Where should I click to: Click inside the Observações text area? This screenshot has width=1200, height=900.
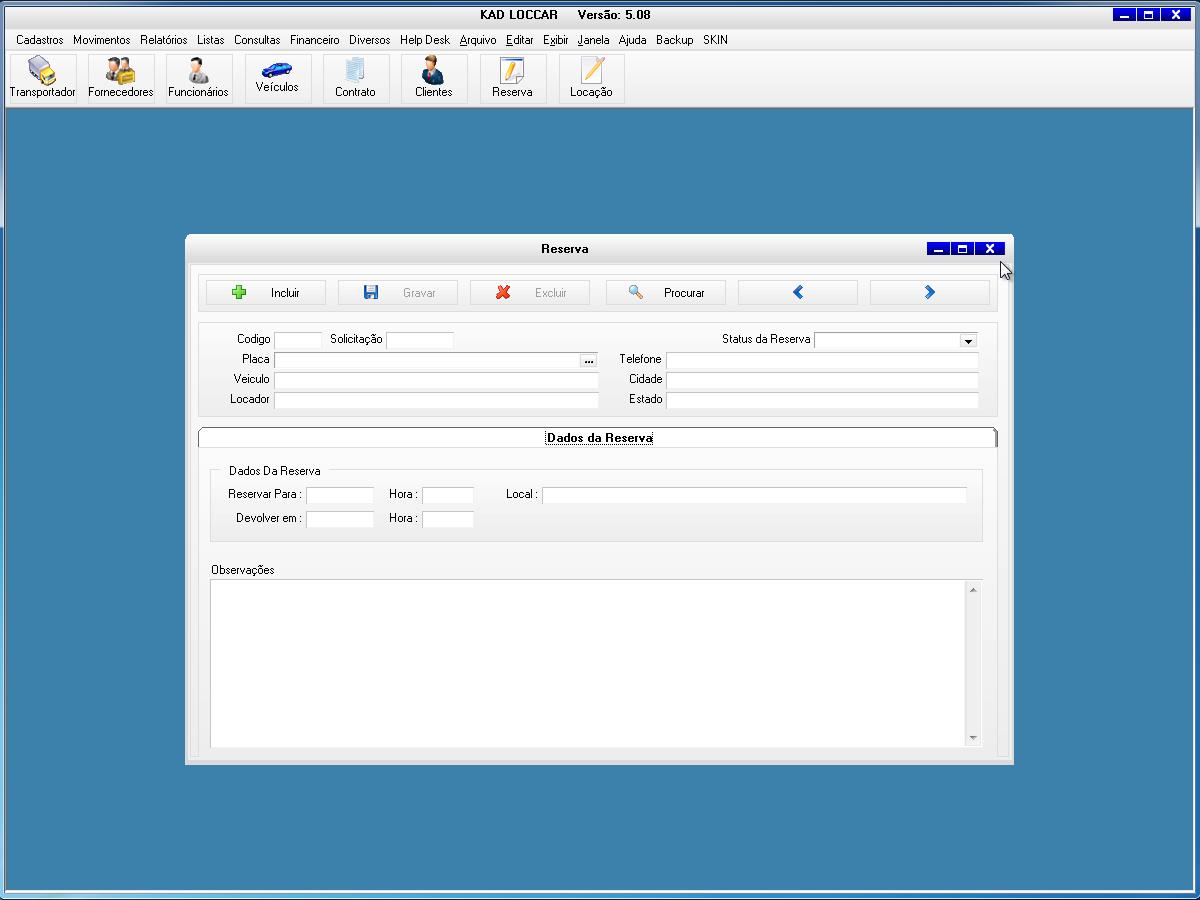[588, 664]
